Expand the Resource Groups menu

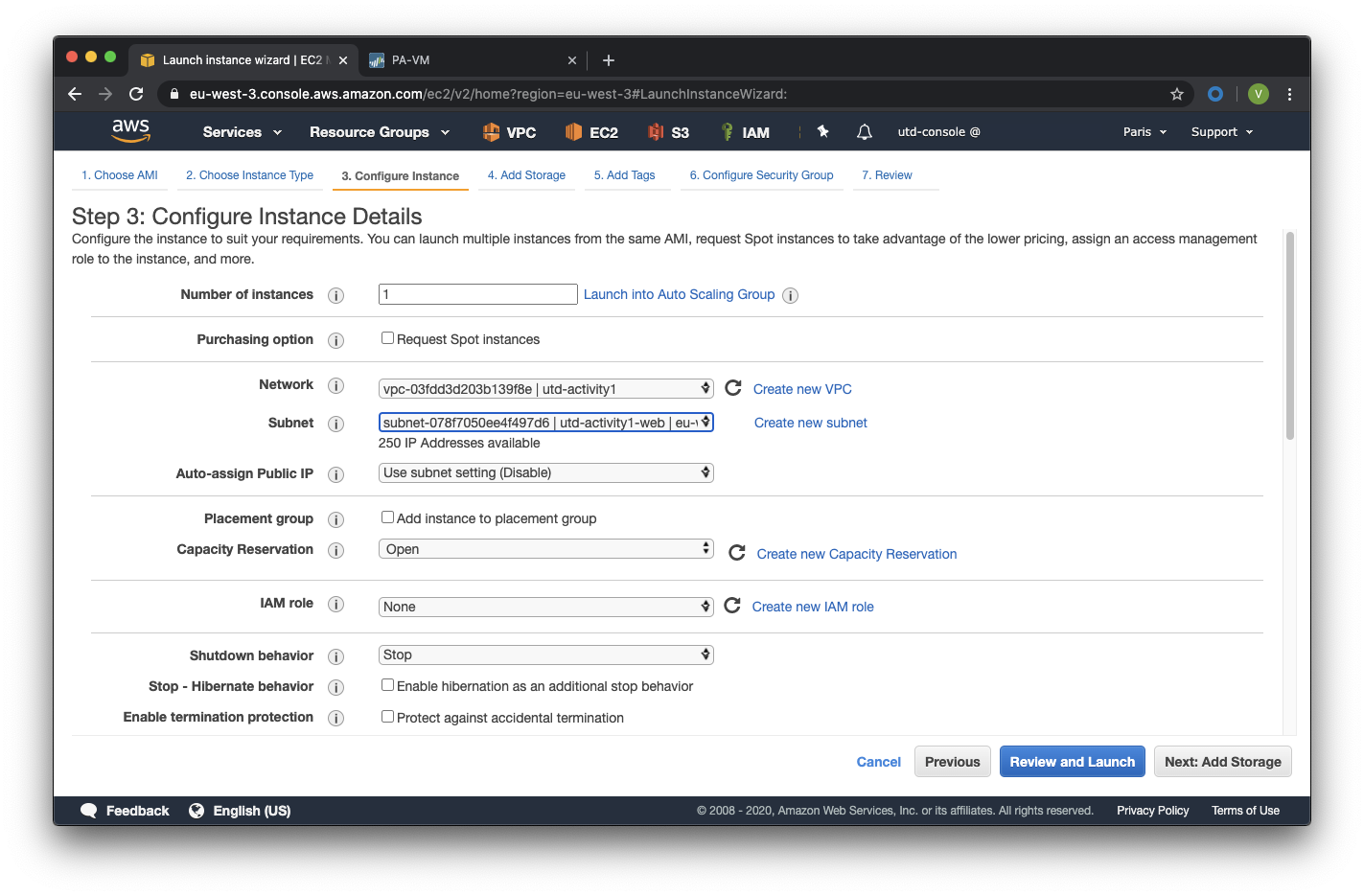pos(380,132)
